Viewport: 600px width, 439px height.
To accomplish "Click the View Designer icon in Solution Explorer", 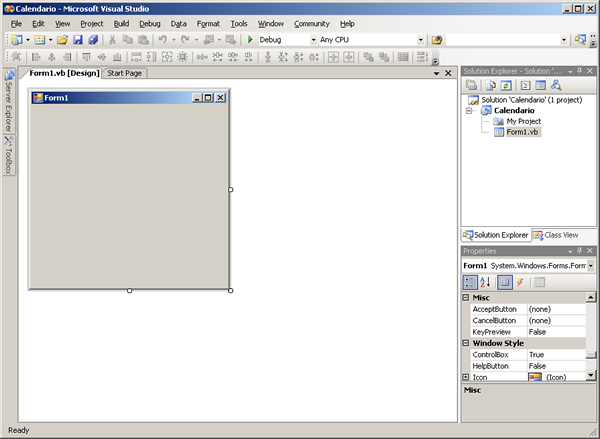I will [x=540, y=85].
